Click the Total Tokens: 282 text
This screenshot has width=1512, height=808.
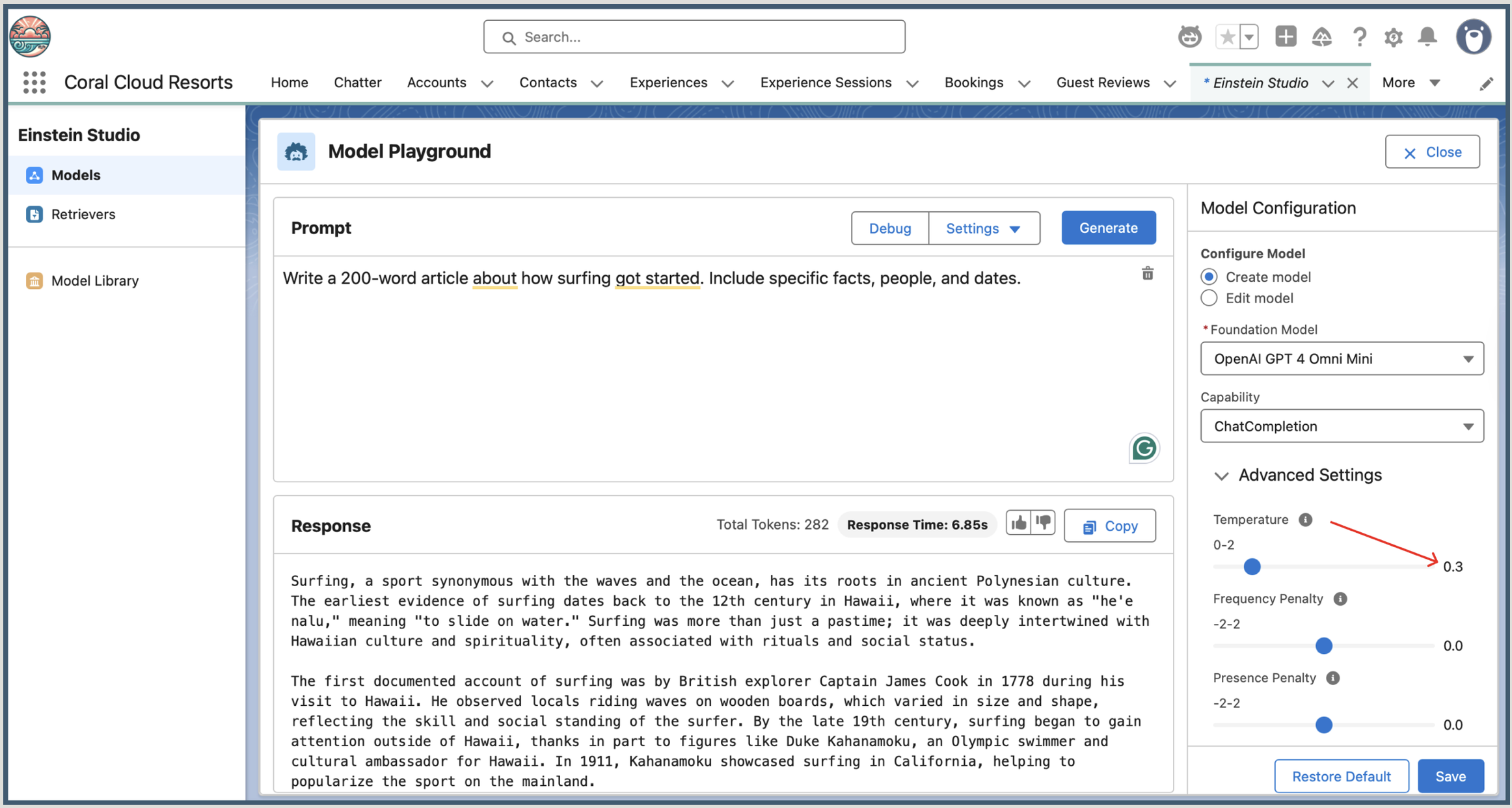coord(772,525)
